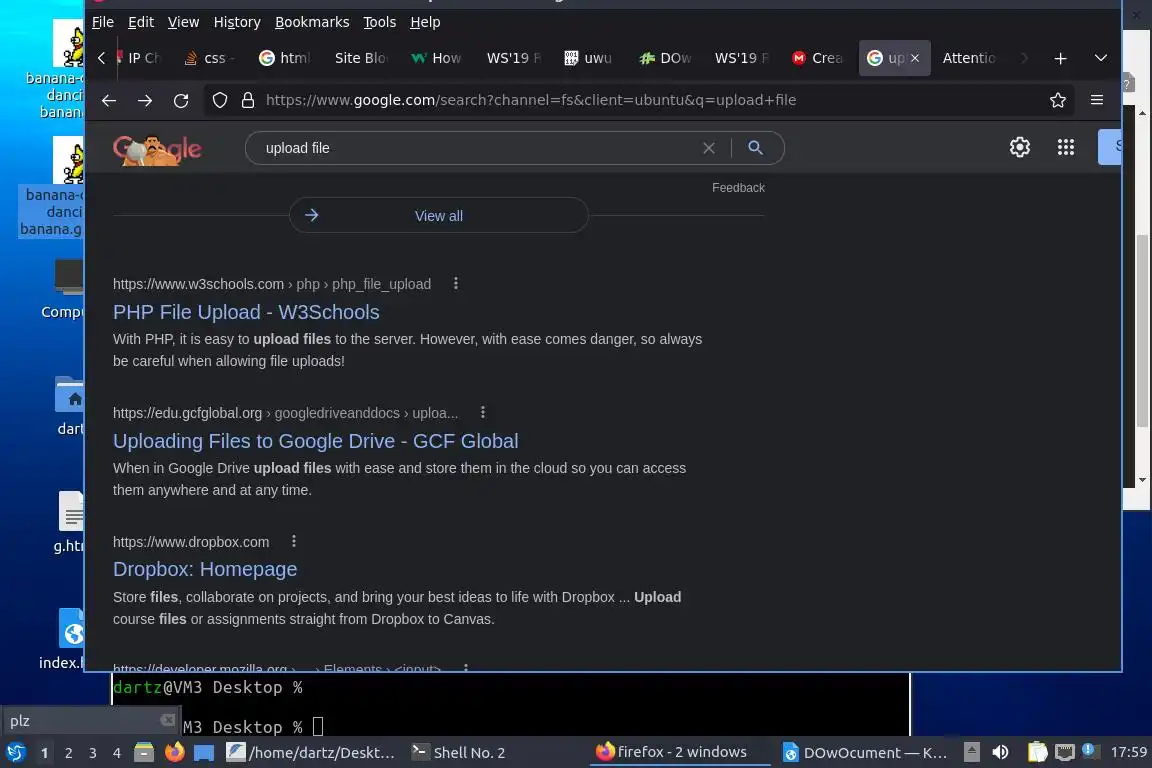Expand hidden system tray items arrow
Viewport: 1152px width, 768px height.
(971, 752)
